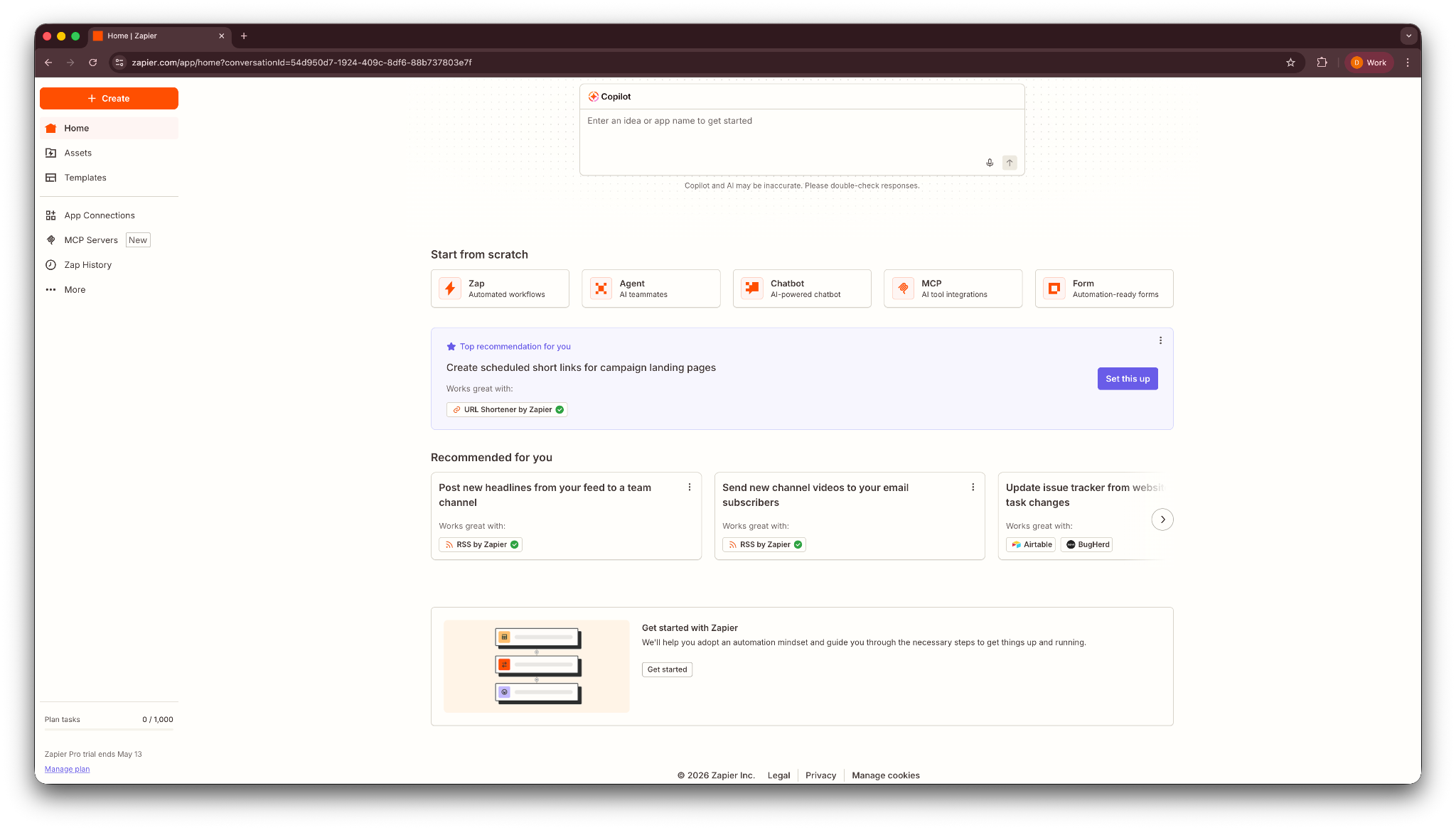Expand the More sidebar menu

tap(109, 290)
